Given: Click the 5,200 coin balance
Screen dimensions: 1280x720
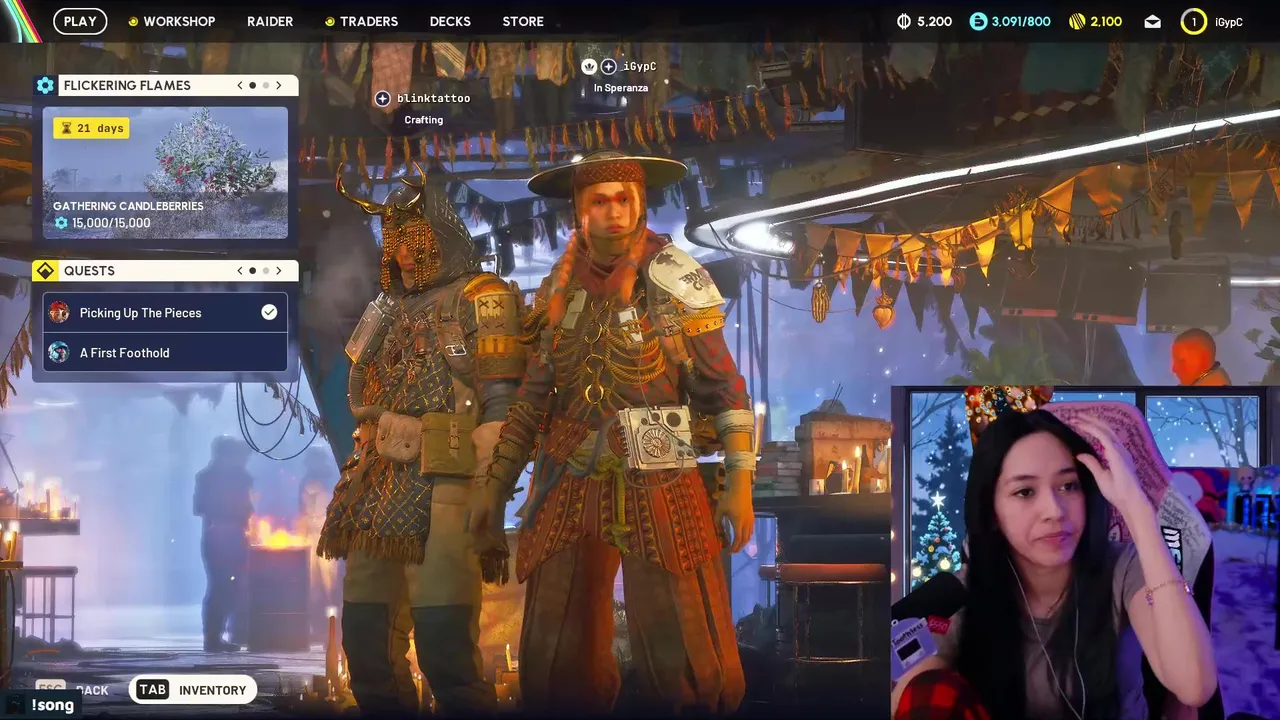Looking at the screenshot, I should [x=934, y=21].
